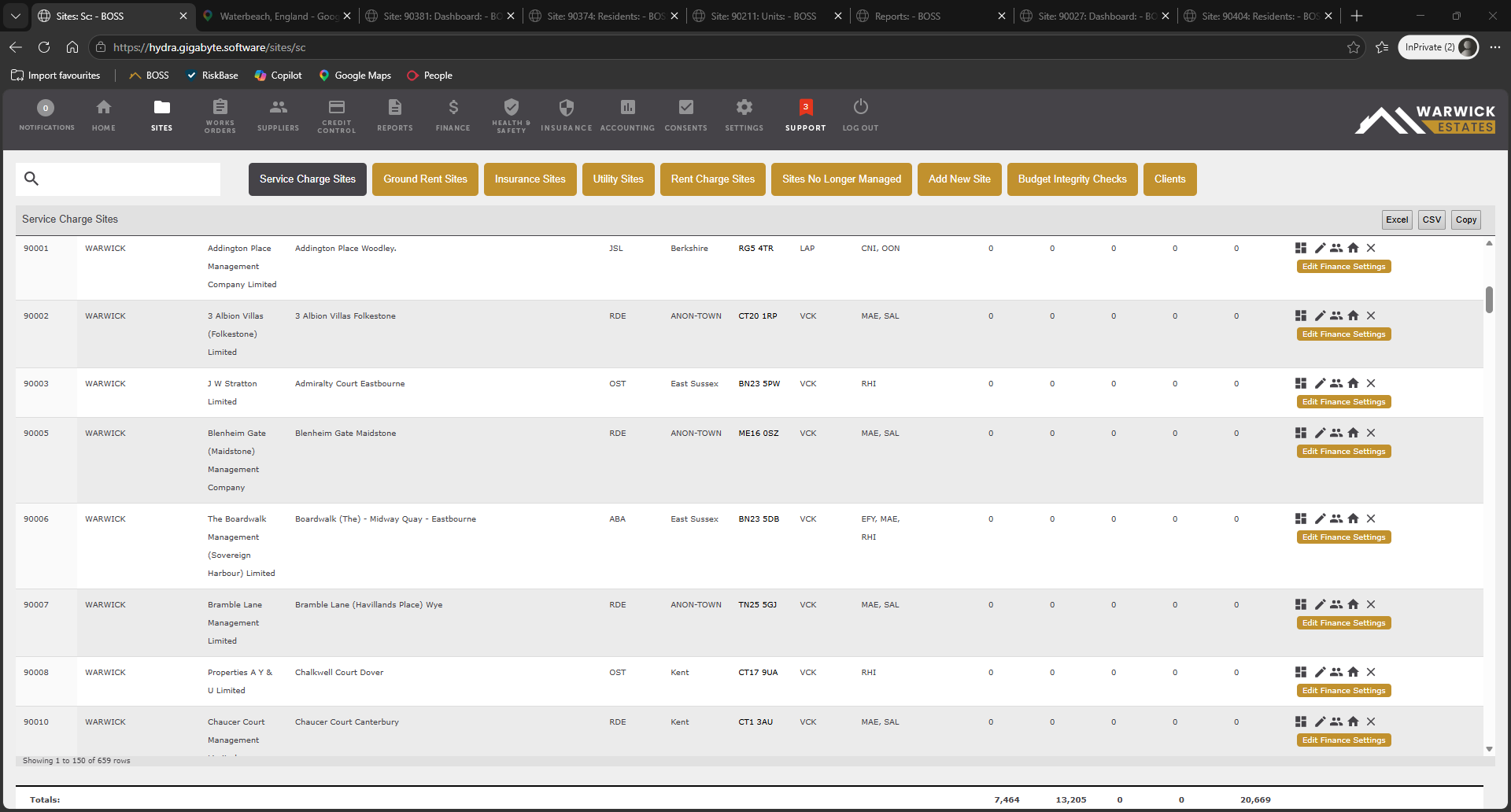Click the InPrivate profile button

point(1439,47)
